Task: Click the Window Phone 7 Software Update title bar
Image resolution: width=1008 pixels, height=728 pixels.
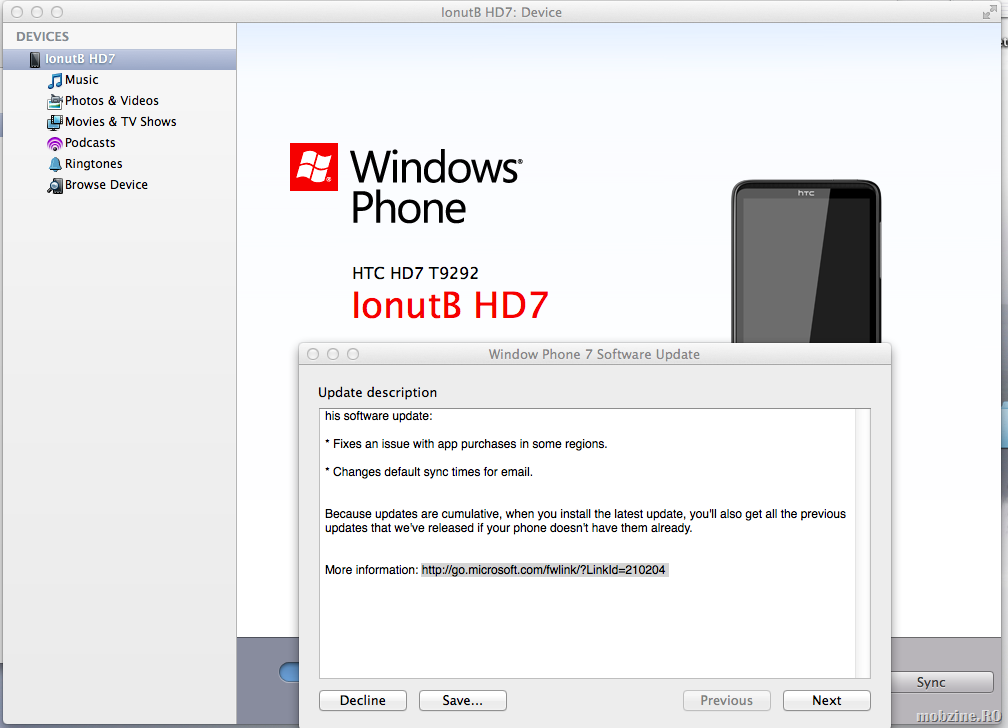Action: point(594,354)
